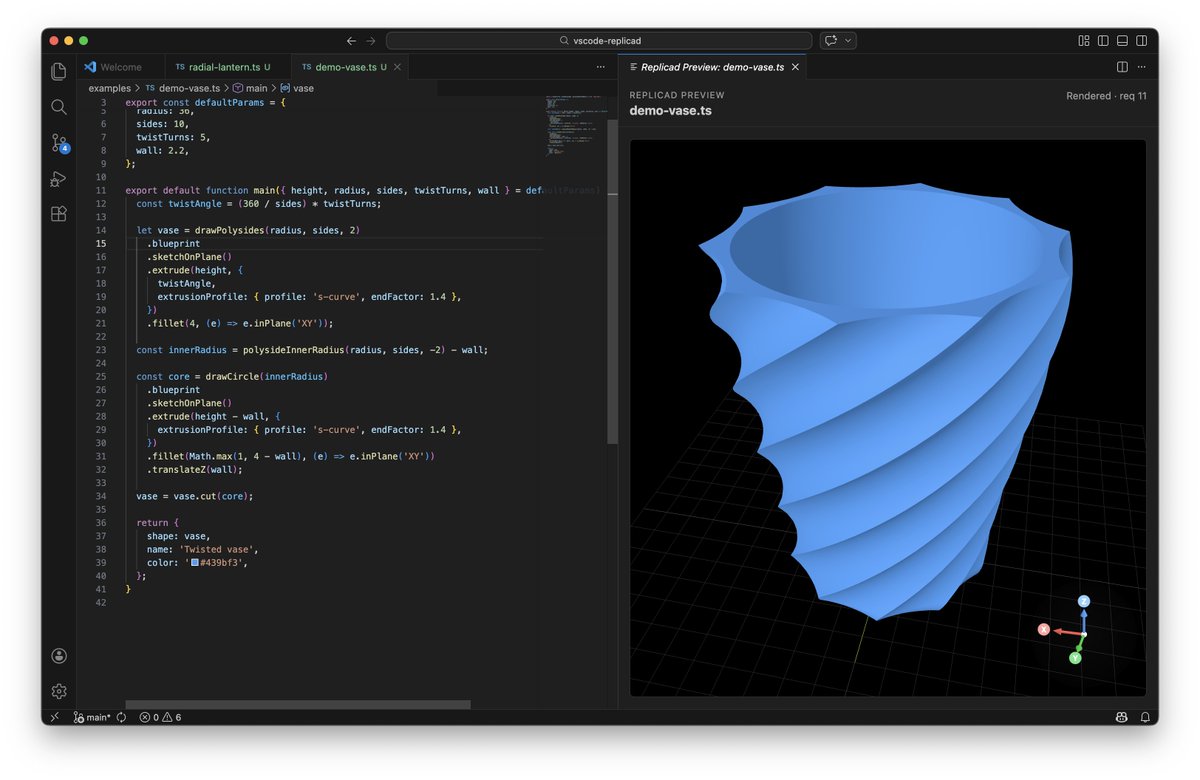Toggle the bottom panel visibility
The image size is (1200, 780).
coord(1122,41)
